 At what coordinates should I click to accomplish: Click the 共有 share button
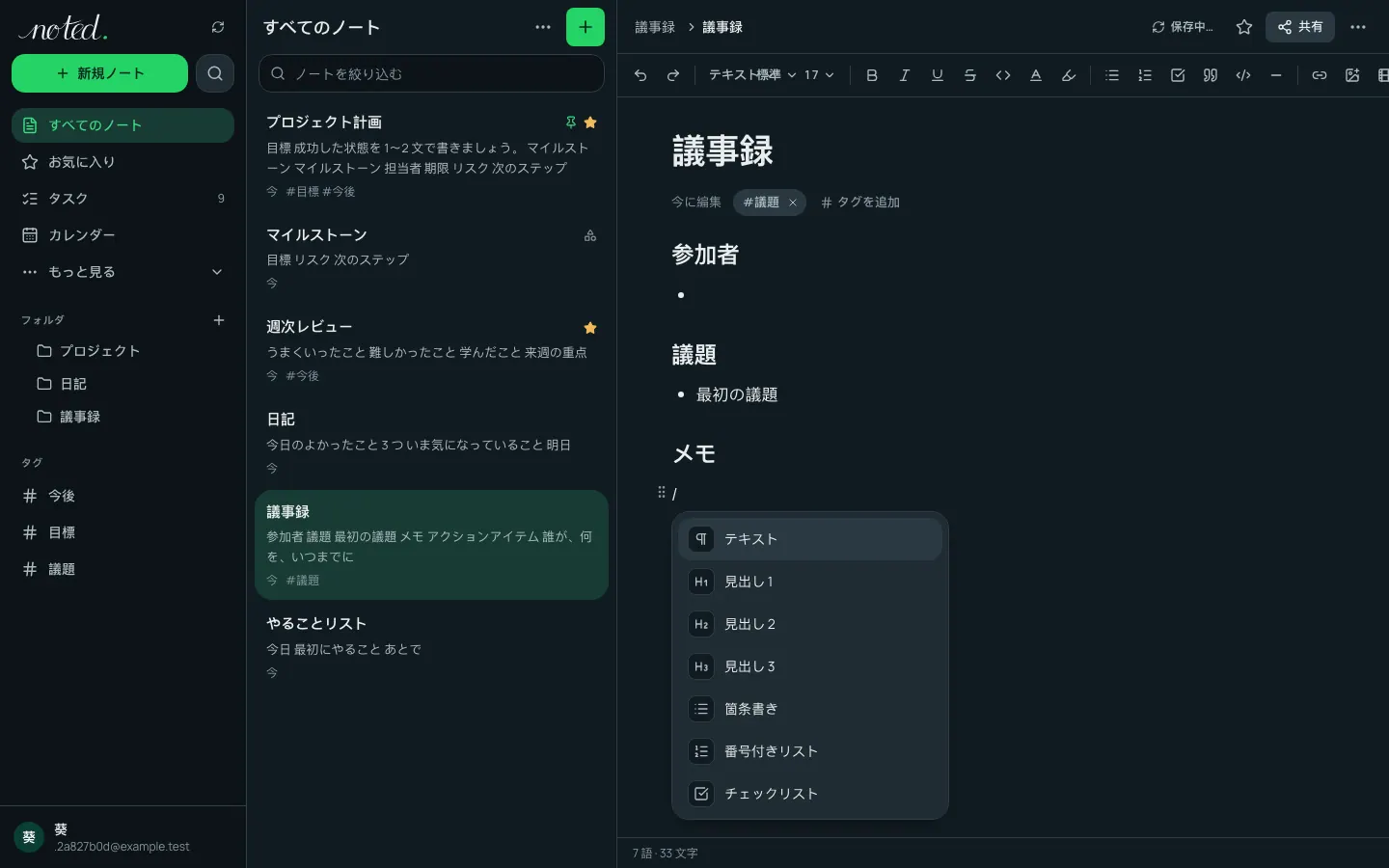1300,27
